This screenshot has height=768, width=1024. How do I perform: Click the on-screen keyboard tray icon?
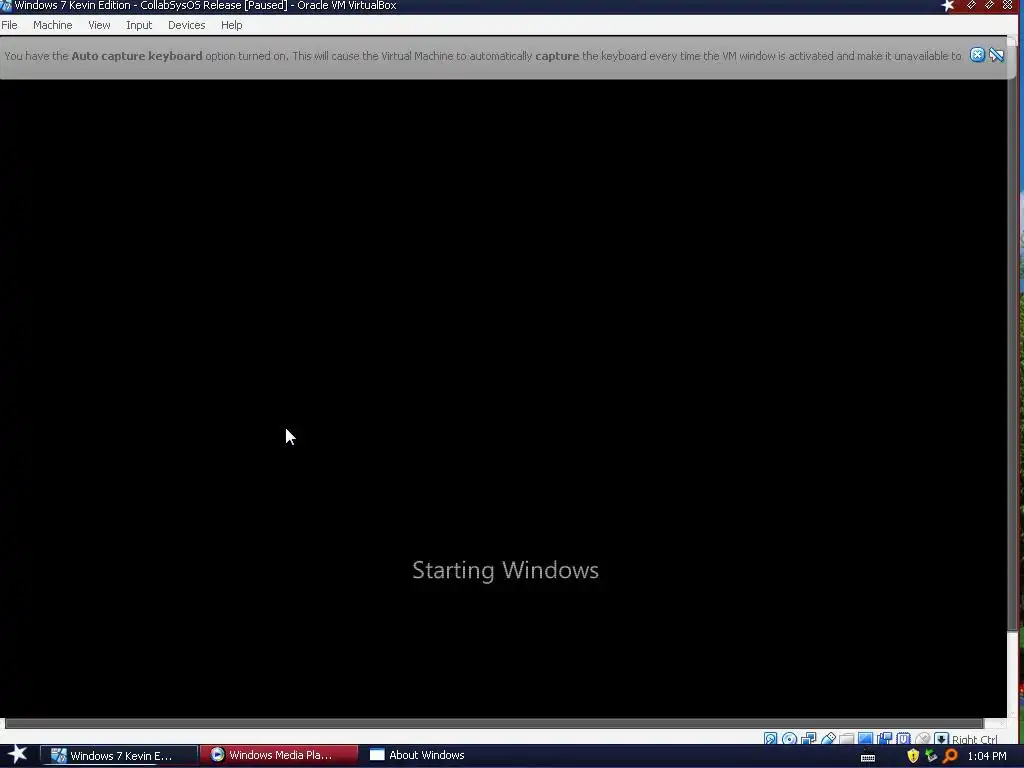868,757
